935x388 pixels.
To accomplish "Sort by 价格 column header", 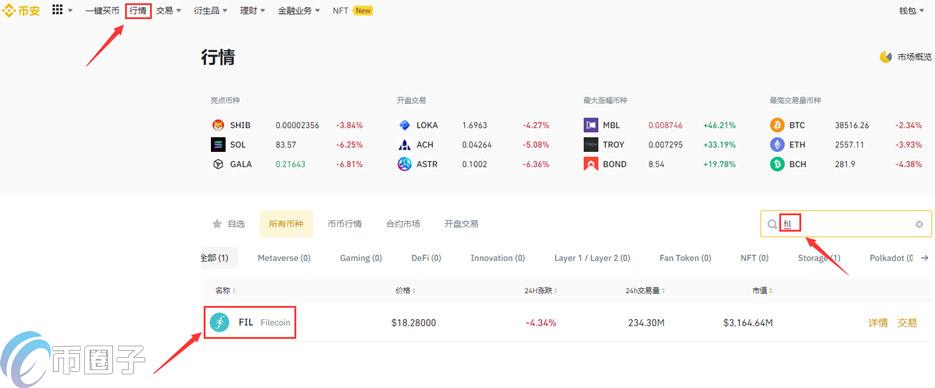I will click(x=405, y=291).
